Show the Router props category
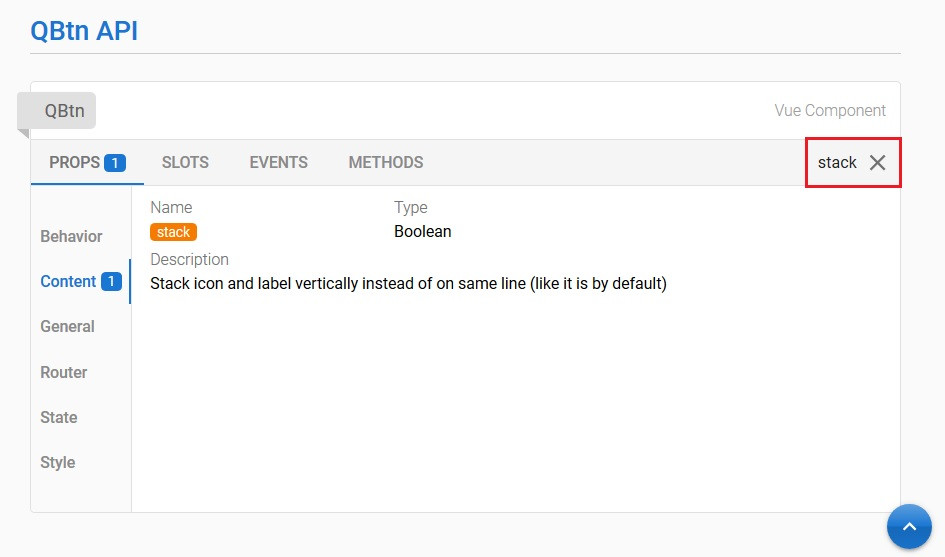This screenshot has height=557, width=945. pyautogui.click(x=63, y=372)
